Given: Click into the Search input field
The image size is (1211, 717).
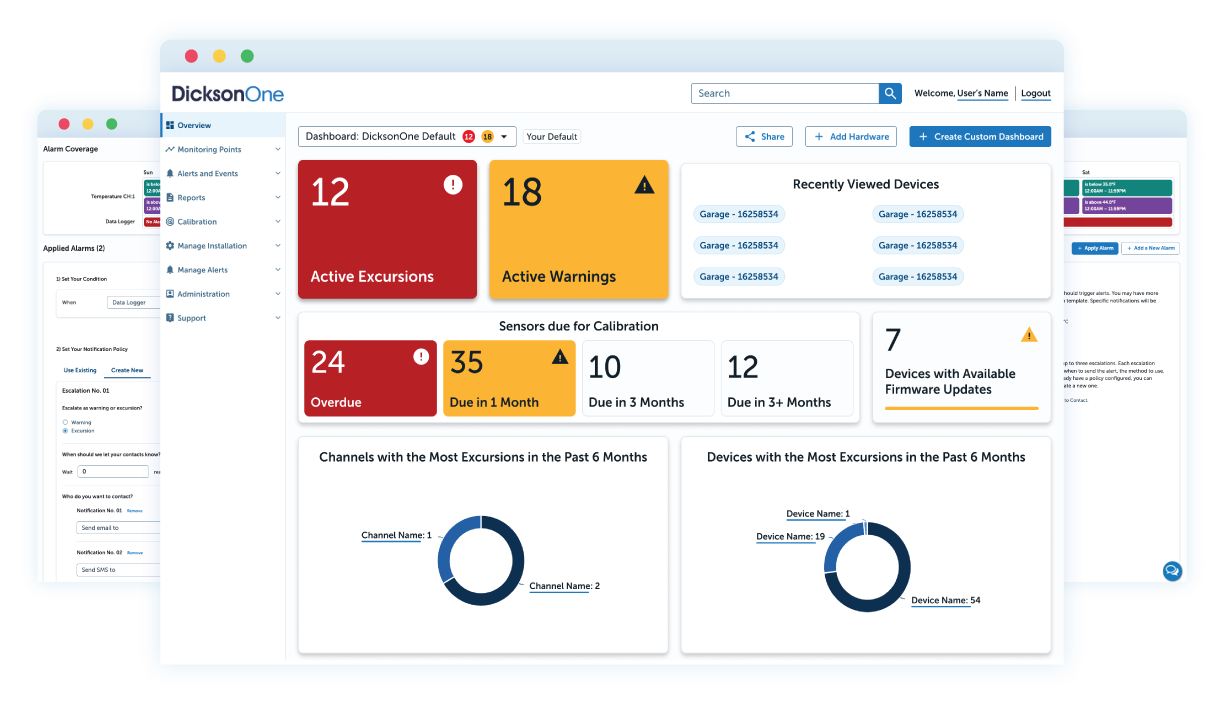Looking at the screenshot, I should [x=784, y=93].
